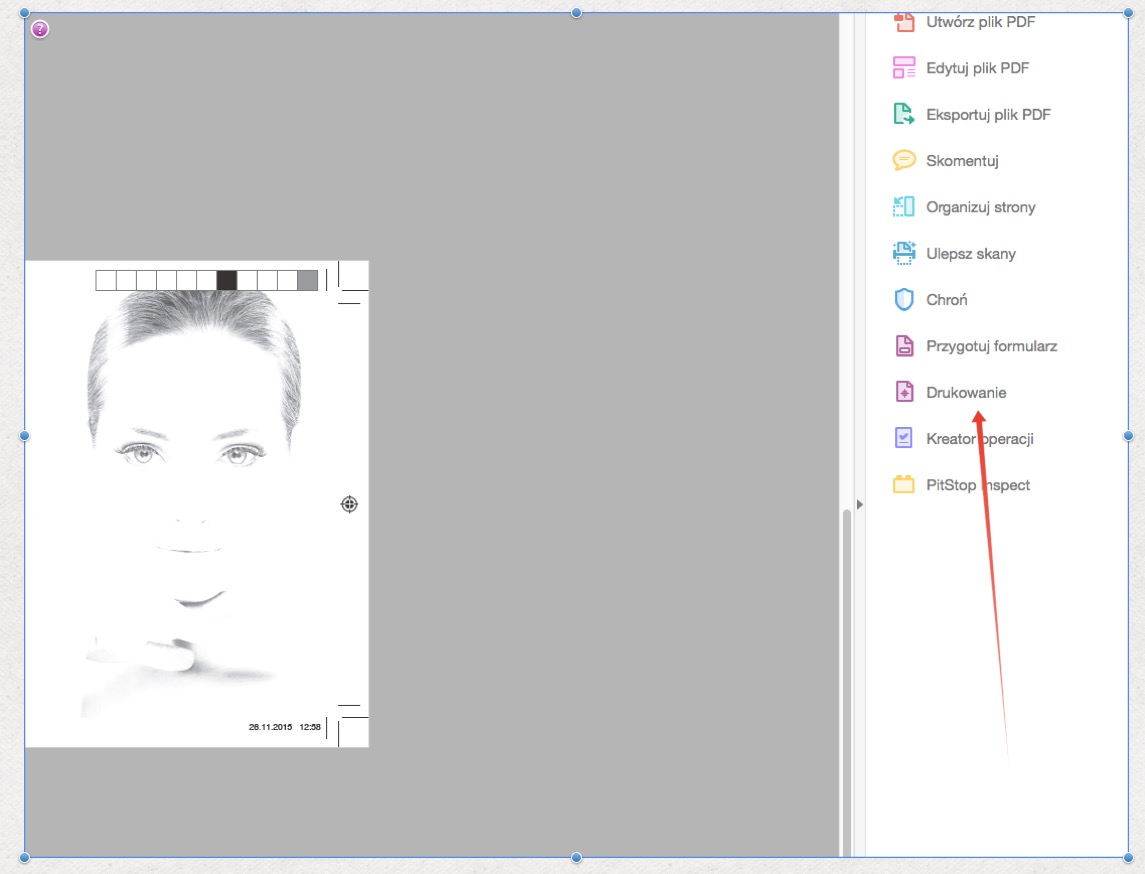Click the Utwórz plik PDF icon
Image resolution: width=1145 pixels, height=874 pixels.
click(904, 22)
